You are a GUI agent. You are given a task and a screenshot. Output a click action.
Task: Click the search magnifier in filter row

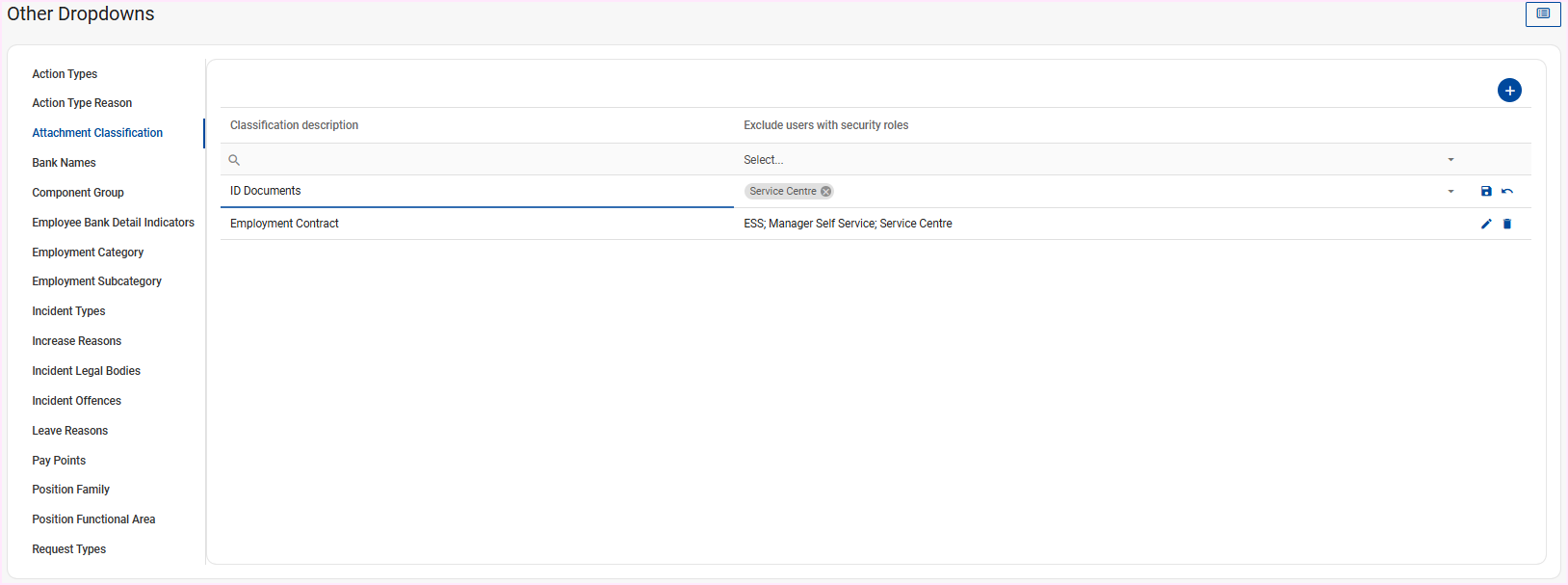pos(234,160)
